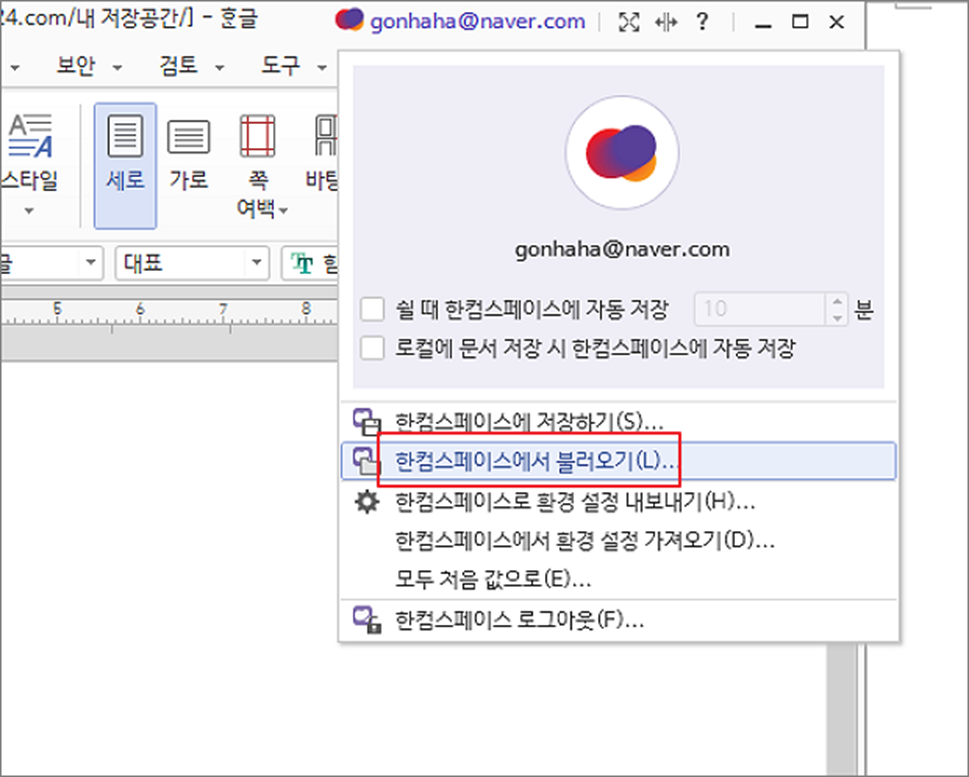Expand the 스타일 dropdown arrow
Screen dimensions: 969x777
tap(29, 211)
